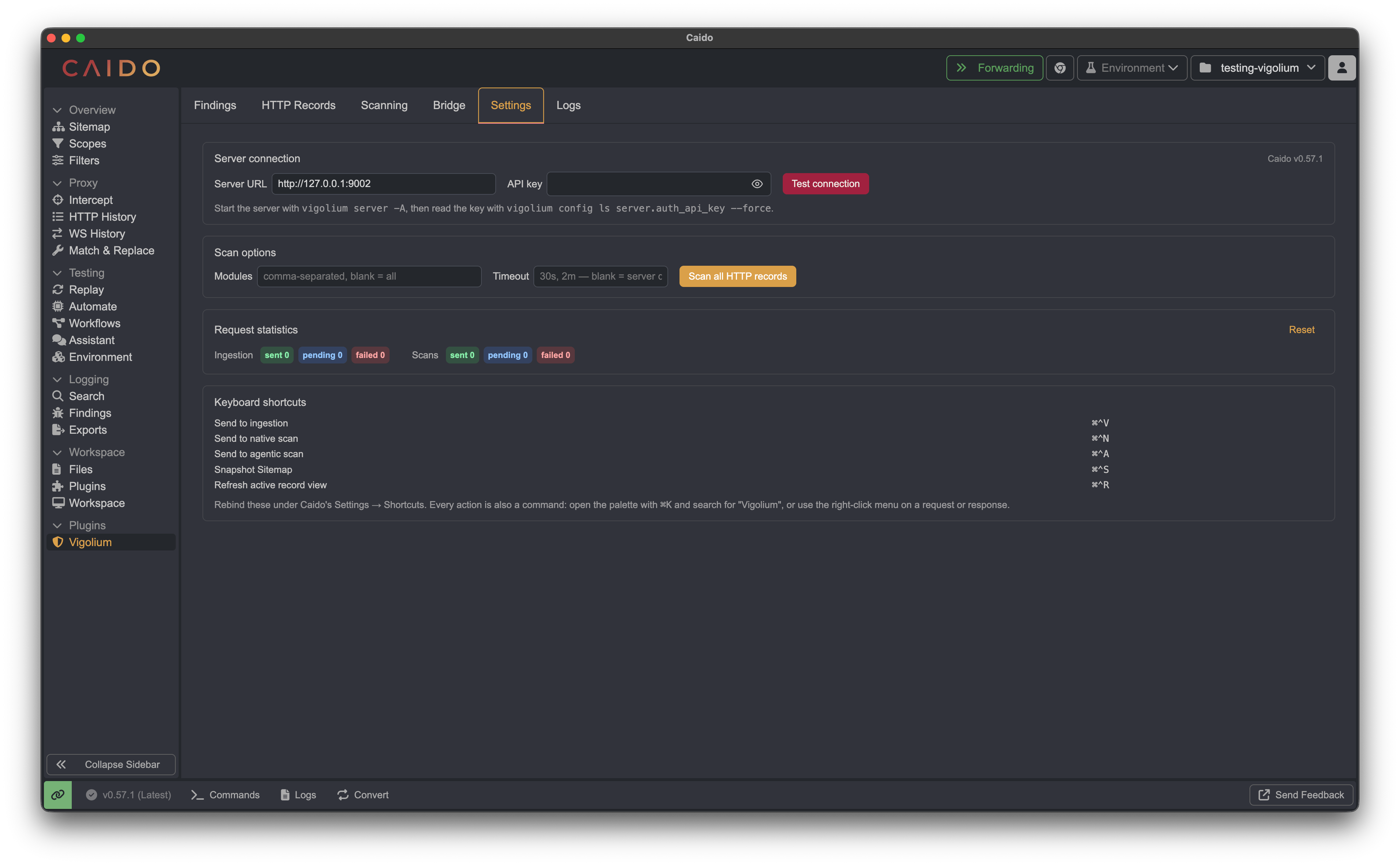Open WS History arrows icon item
The image size is (1400, 866).
[111, 234]
